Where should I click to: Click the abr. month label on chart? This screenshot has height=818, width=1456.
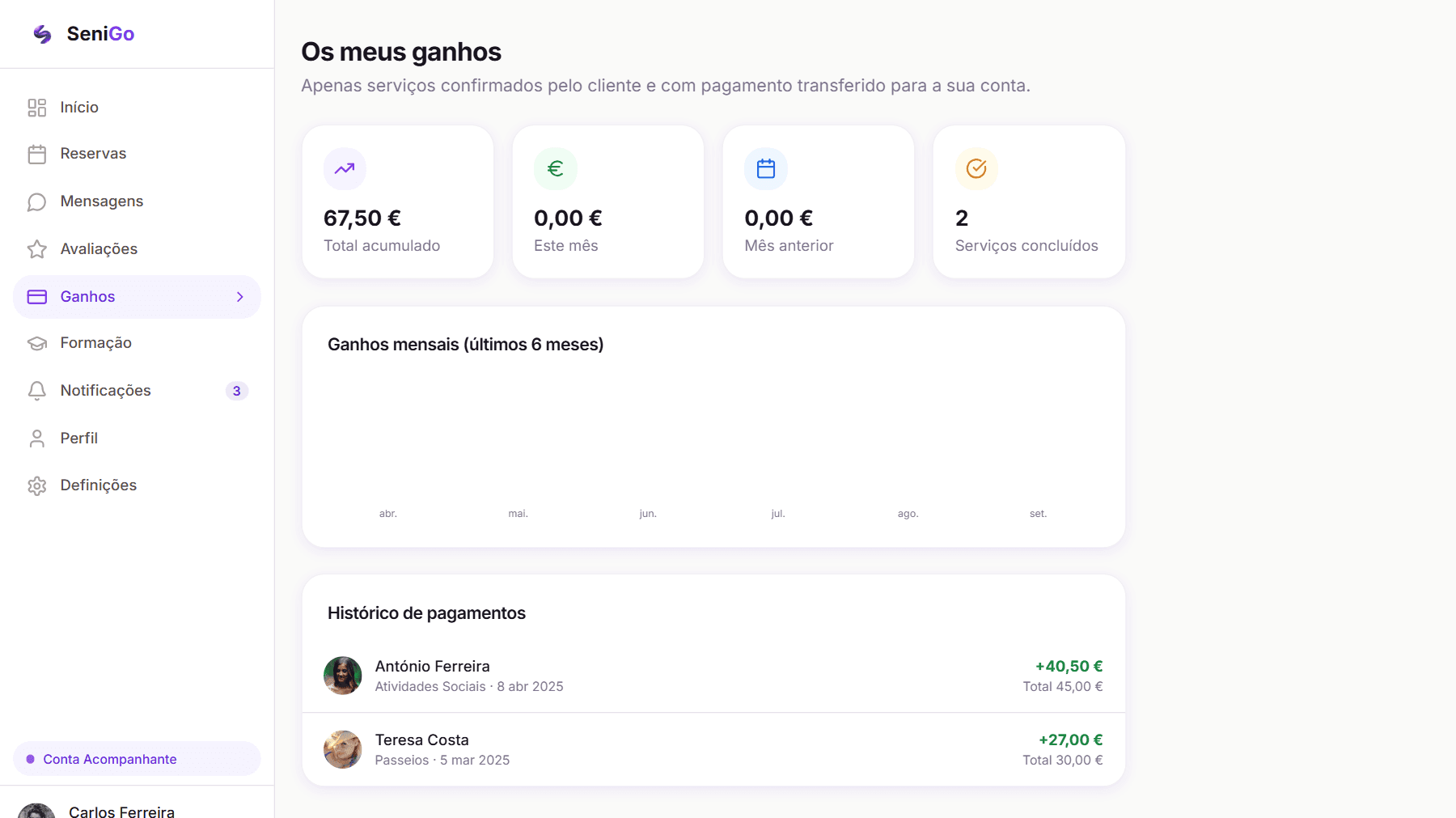pos(388,514)
